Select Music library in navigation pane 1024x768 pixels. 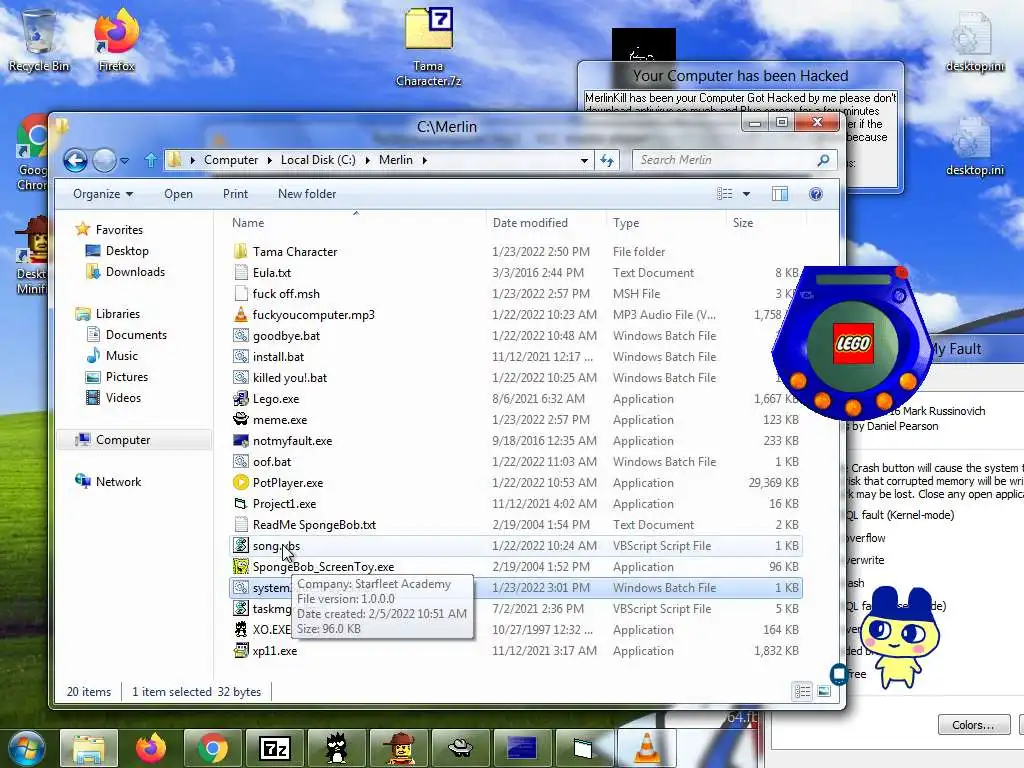(x=121, y=356)
